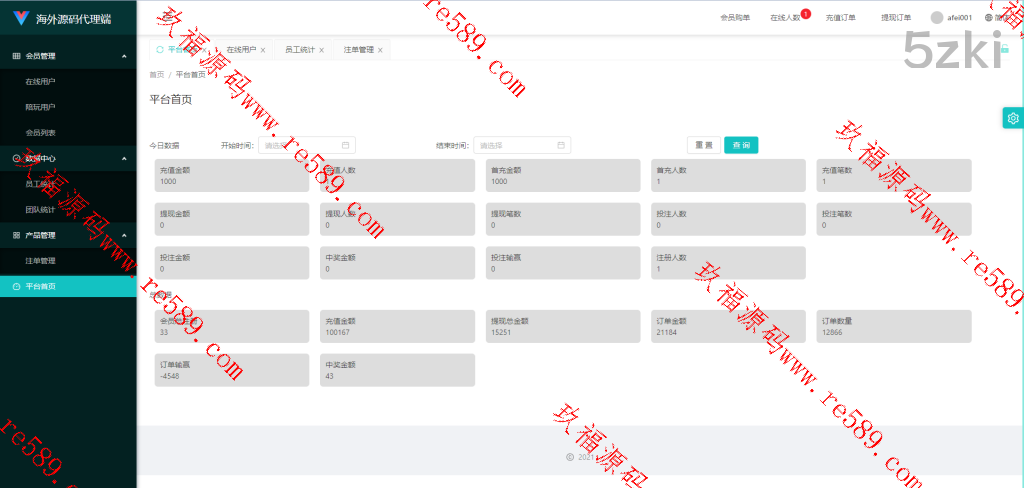
Task: Open the teal settings gear panel
Action: pos(1013,118)
